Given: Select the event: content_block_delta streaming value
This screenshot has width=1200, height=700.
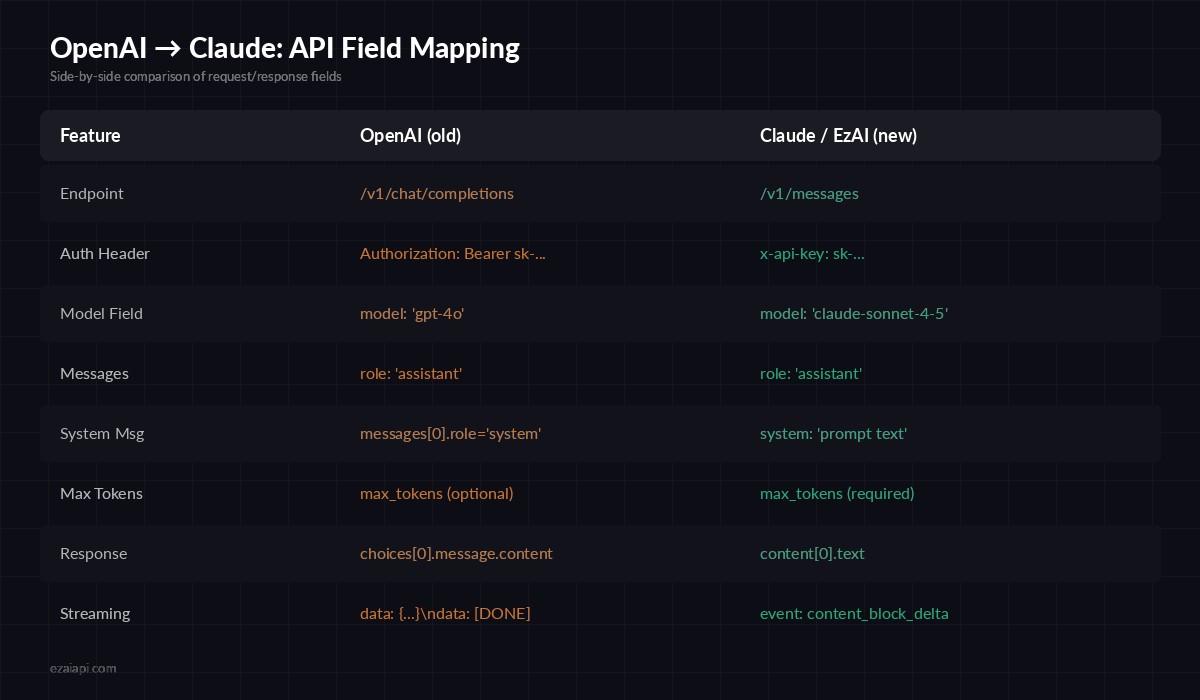Looking at the screenshot, I should (855, 613).
